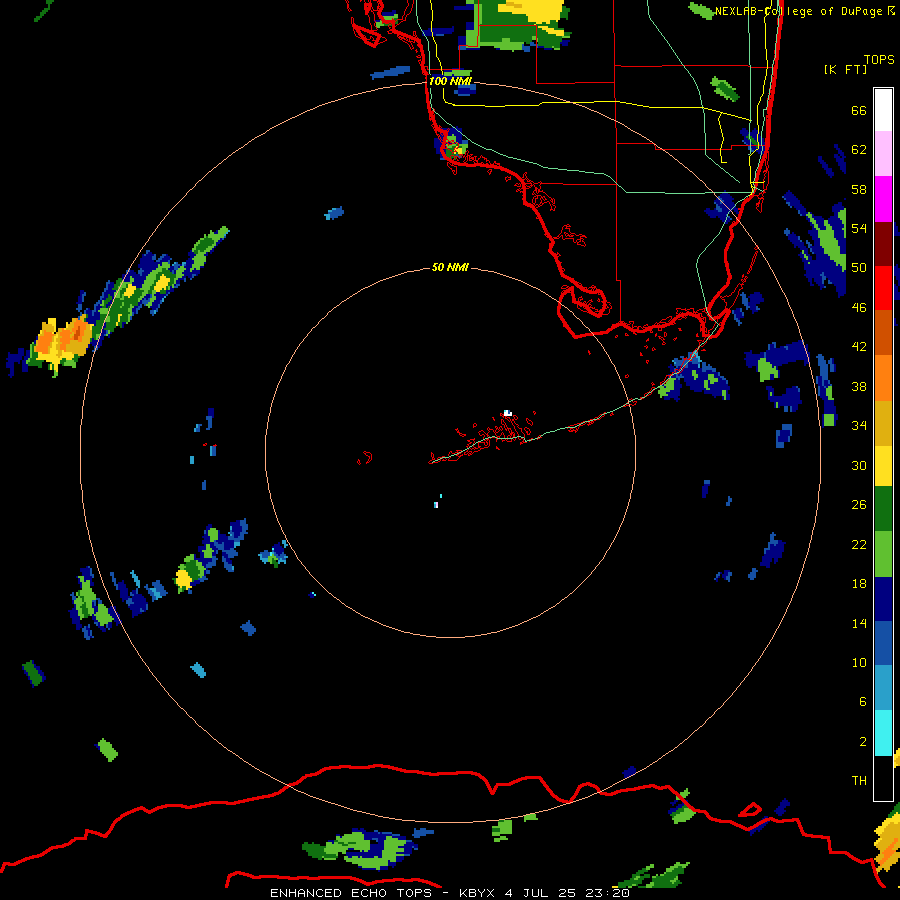
Task: Click the 38 legend value
Action: click(x=859, y=386)
